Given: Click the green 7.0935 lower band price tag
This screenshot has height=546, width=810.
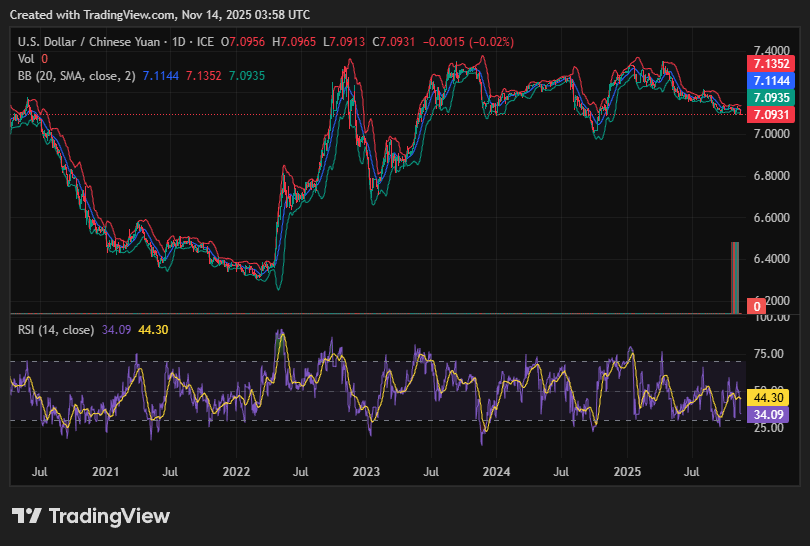Looking at the screenshot, I should click(771, 98).
